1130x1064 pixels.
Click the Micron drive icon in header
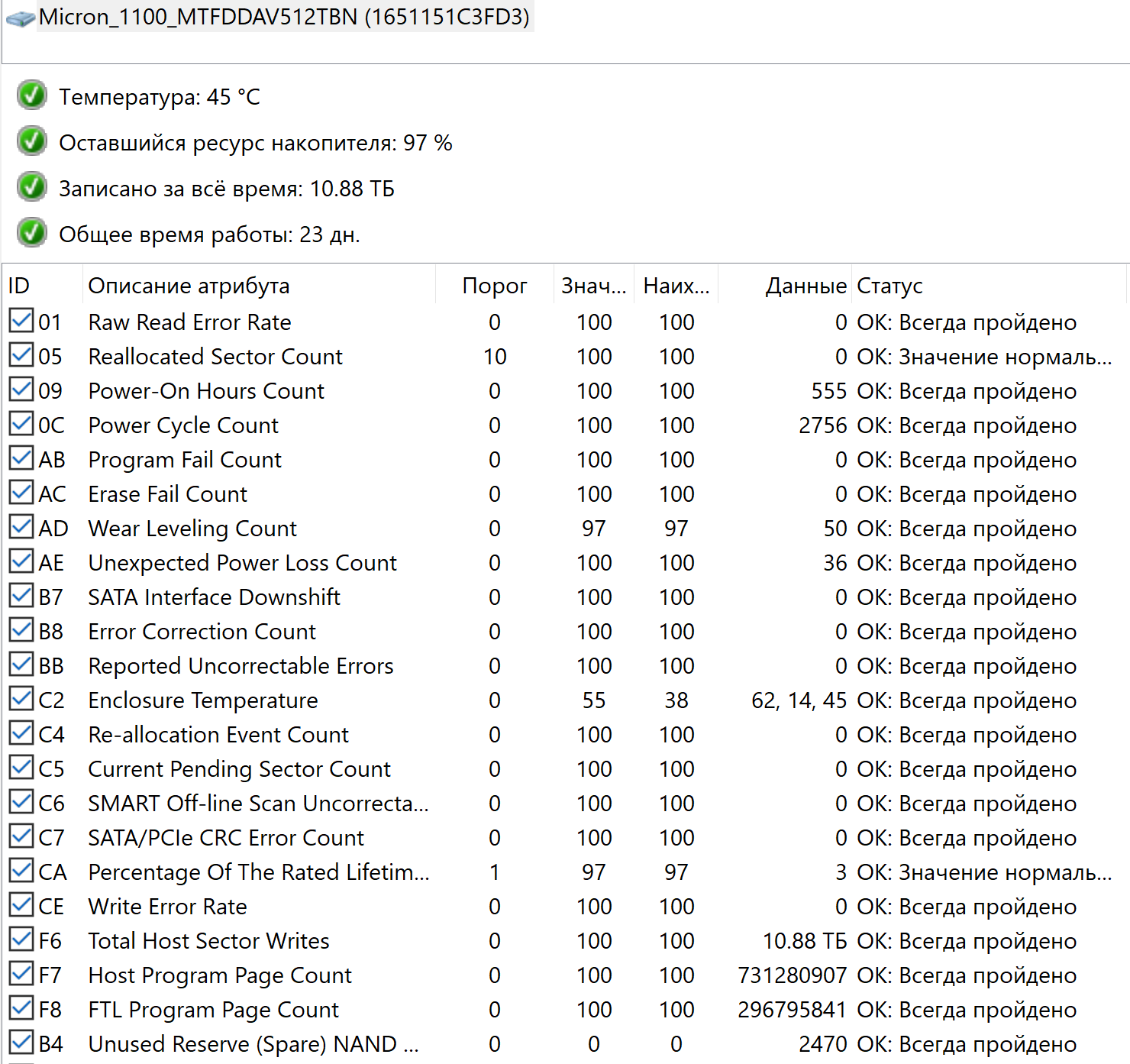[20, 18]
